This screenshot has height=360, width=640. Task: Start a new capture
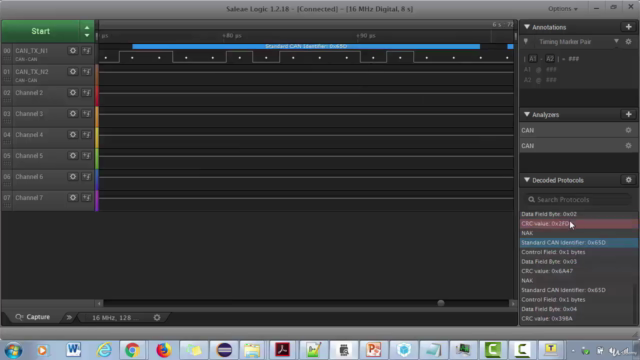click(40, 31)
